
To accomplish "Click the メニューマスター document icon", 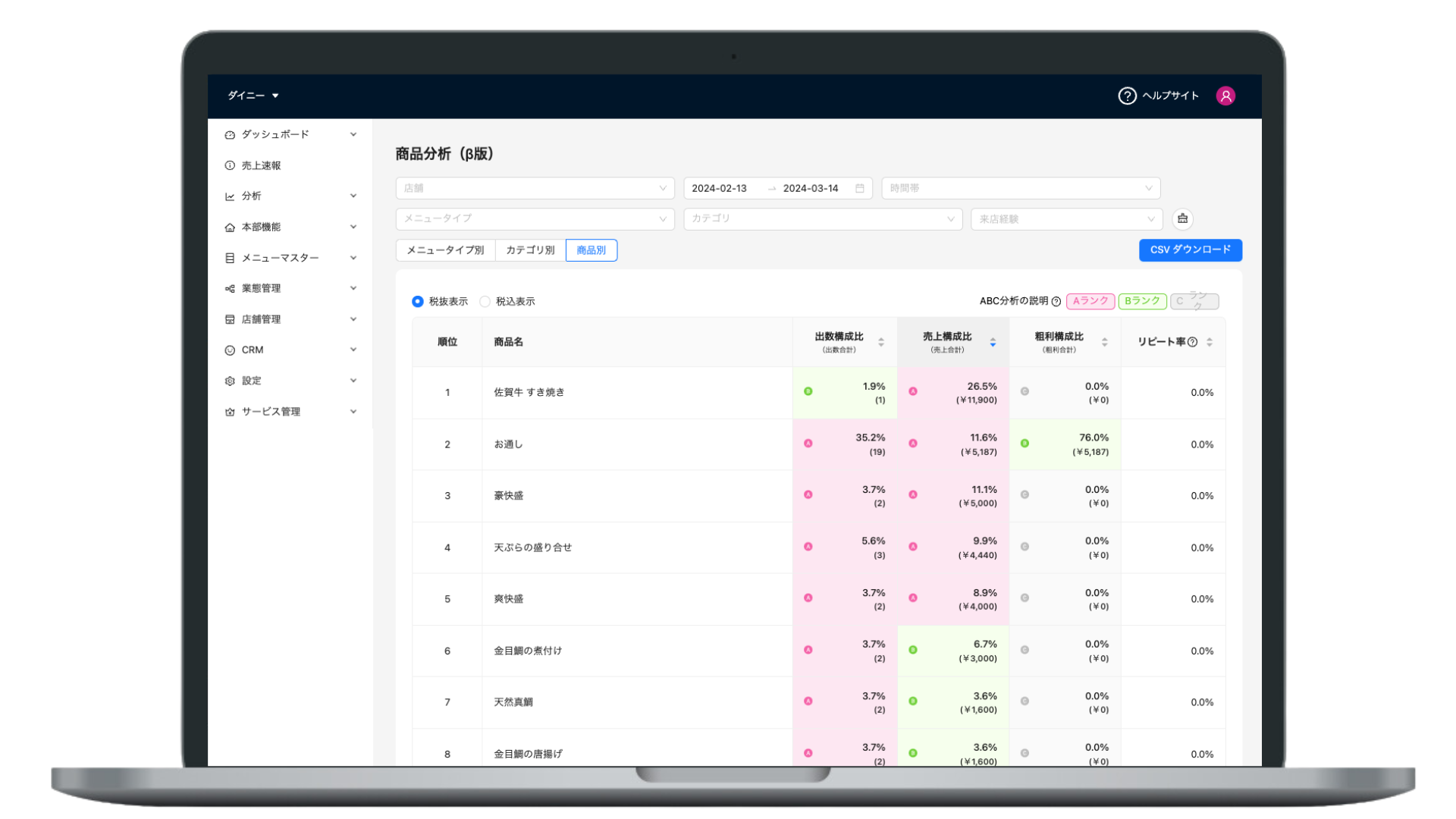I will (x=230, y=257).
